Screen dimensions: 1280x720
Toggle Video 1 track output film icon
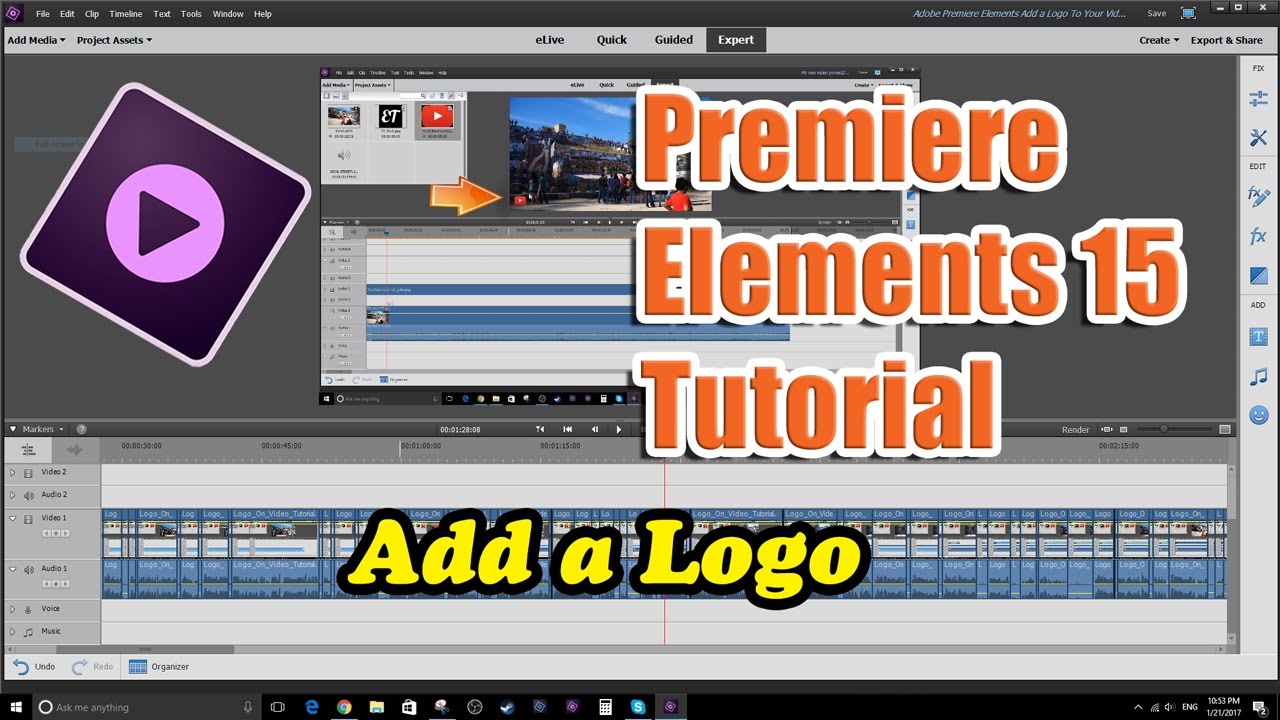tap(28, 519)
